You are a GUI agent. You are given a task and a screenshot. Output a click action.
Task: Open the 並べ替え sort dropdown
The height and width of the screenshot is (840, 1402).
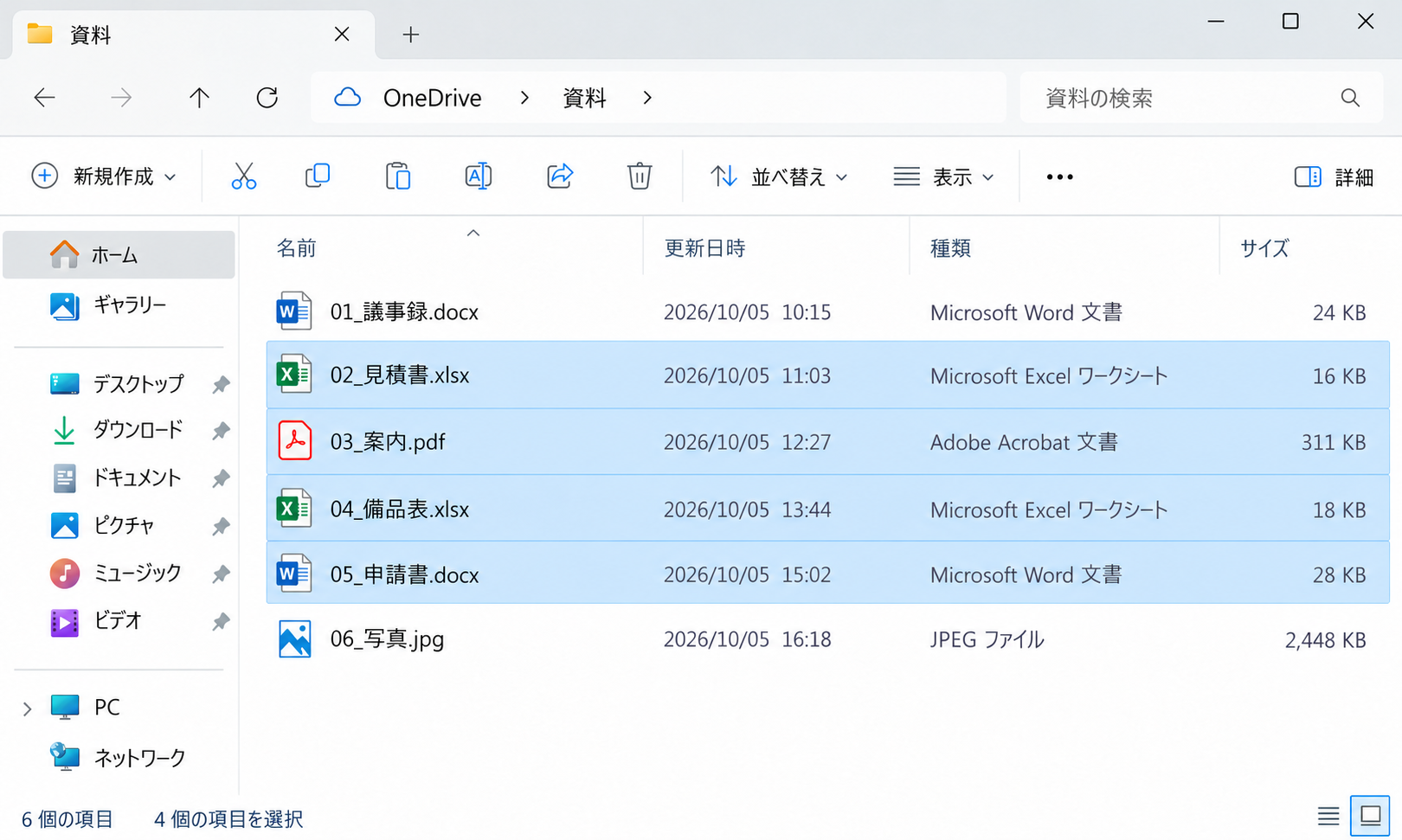(779, 176)
